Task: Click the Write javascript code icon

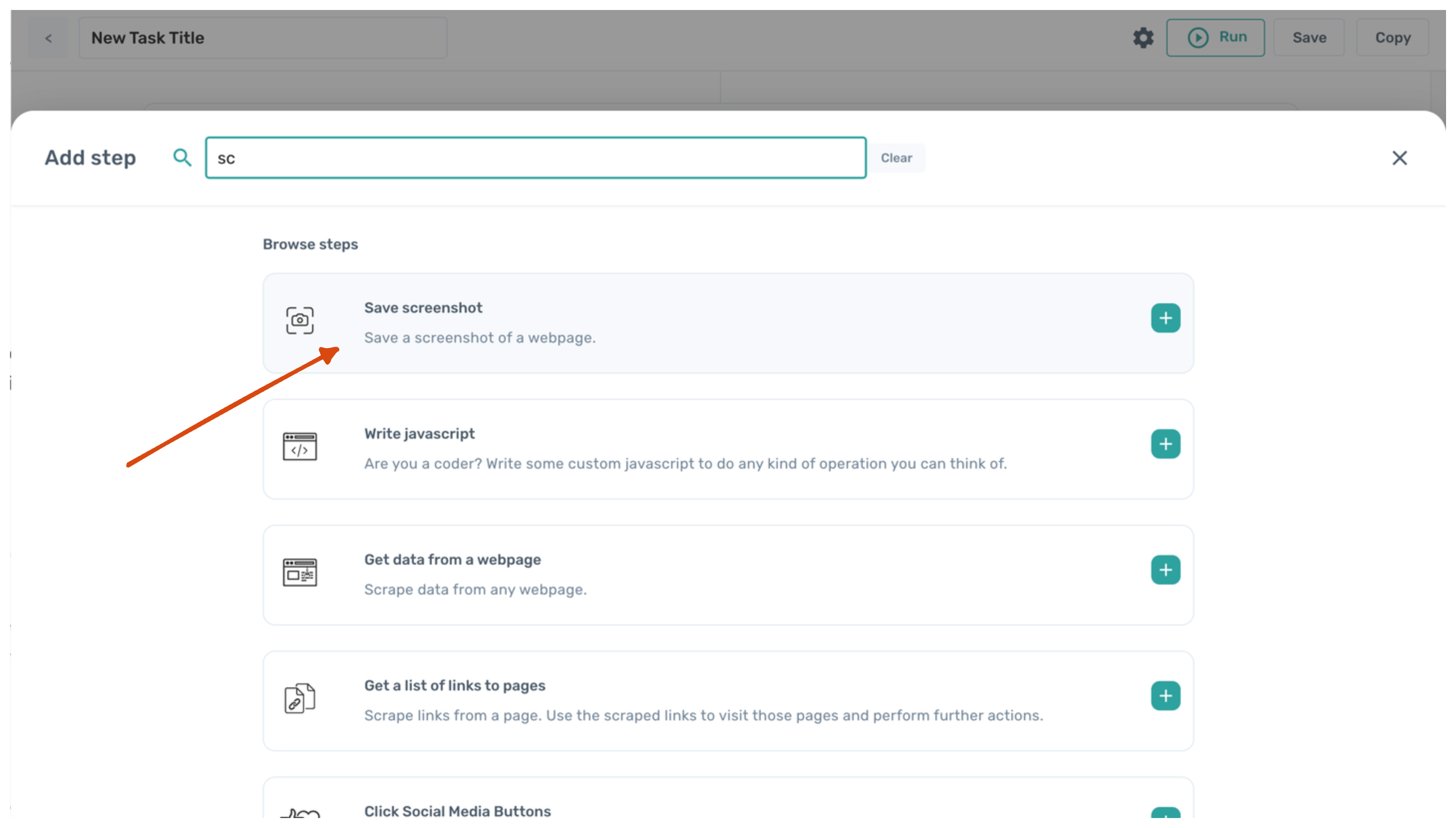Action: click(300, 446)
